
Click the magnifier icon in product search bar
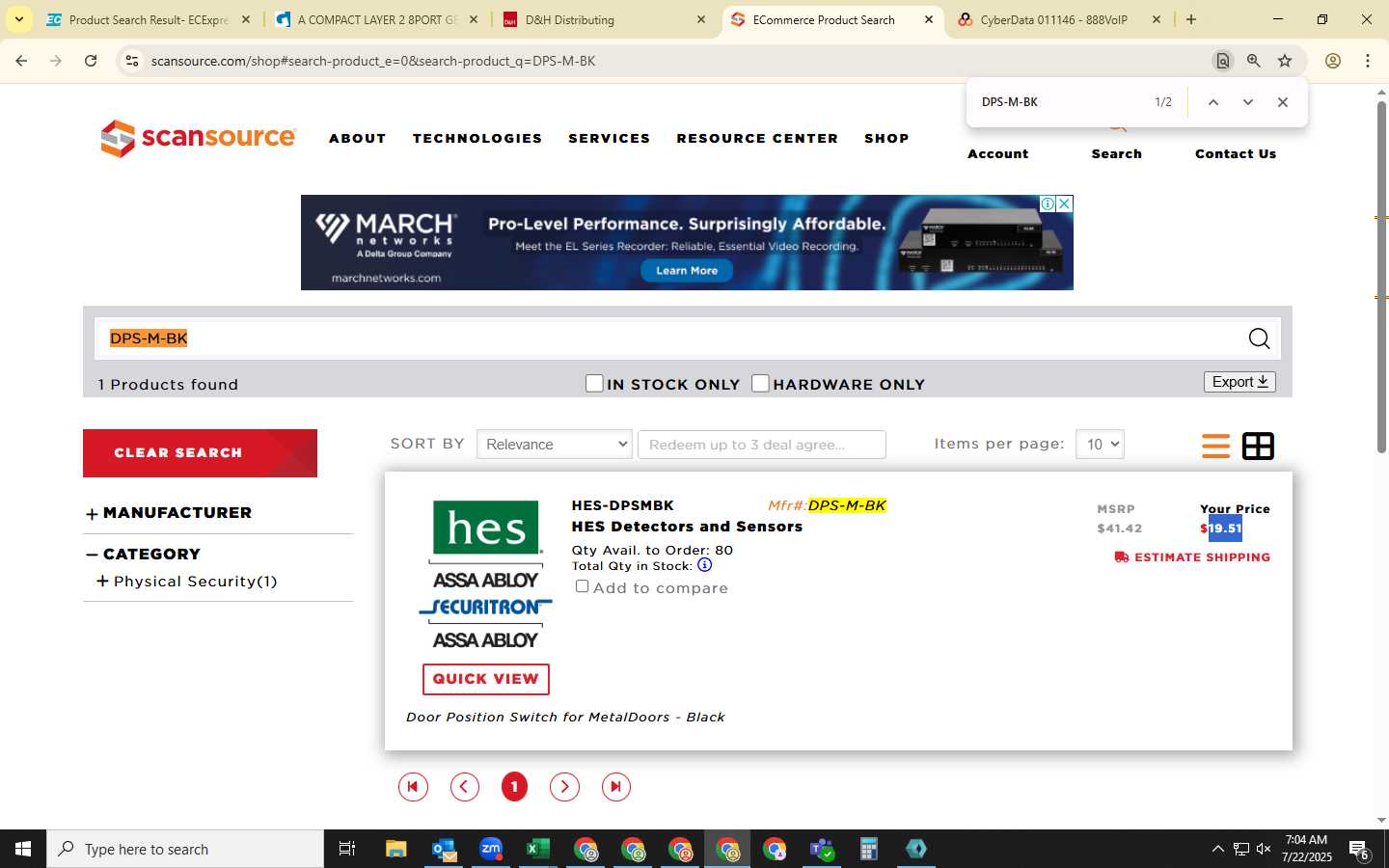(x=1259, y=339)
